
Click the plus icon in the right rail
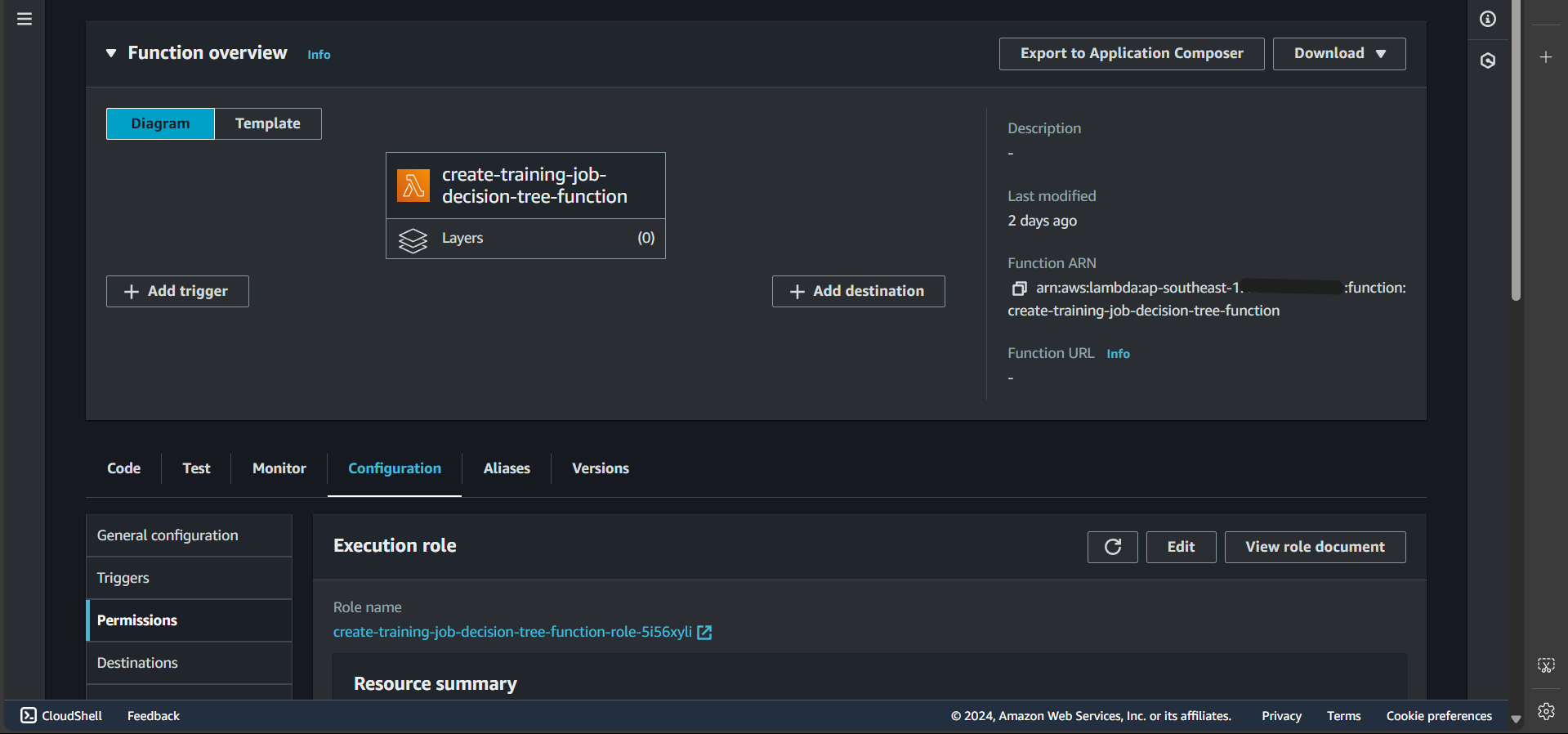tap(1546, 57)
